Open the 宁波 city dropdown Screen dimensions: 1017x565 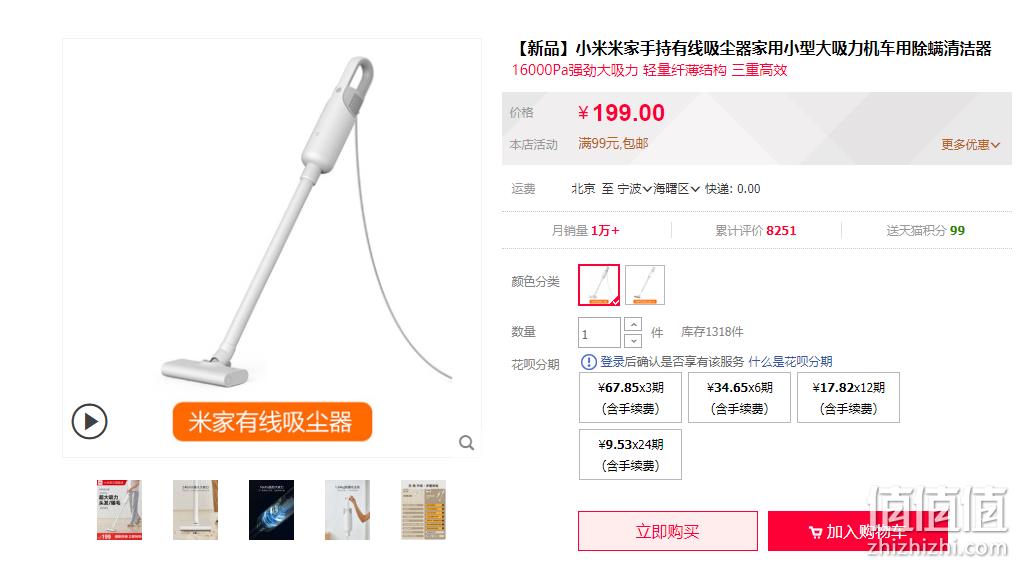point(634,189)
